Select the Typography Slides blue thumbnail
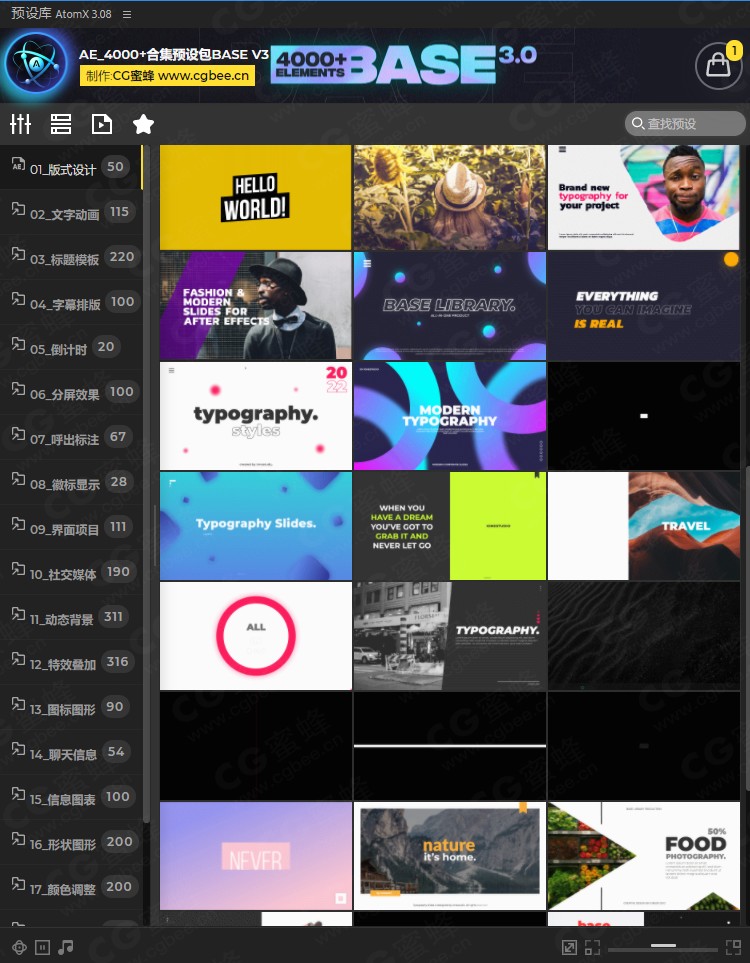Image resolution: width=750 pixels, height=963 pixels. [256, 526]
